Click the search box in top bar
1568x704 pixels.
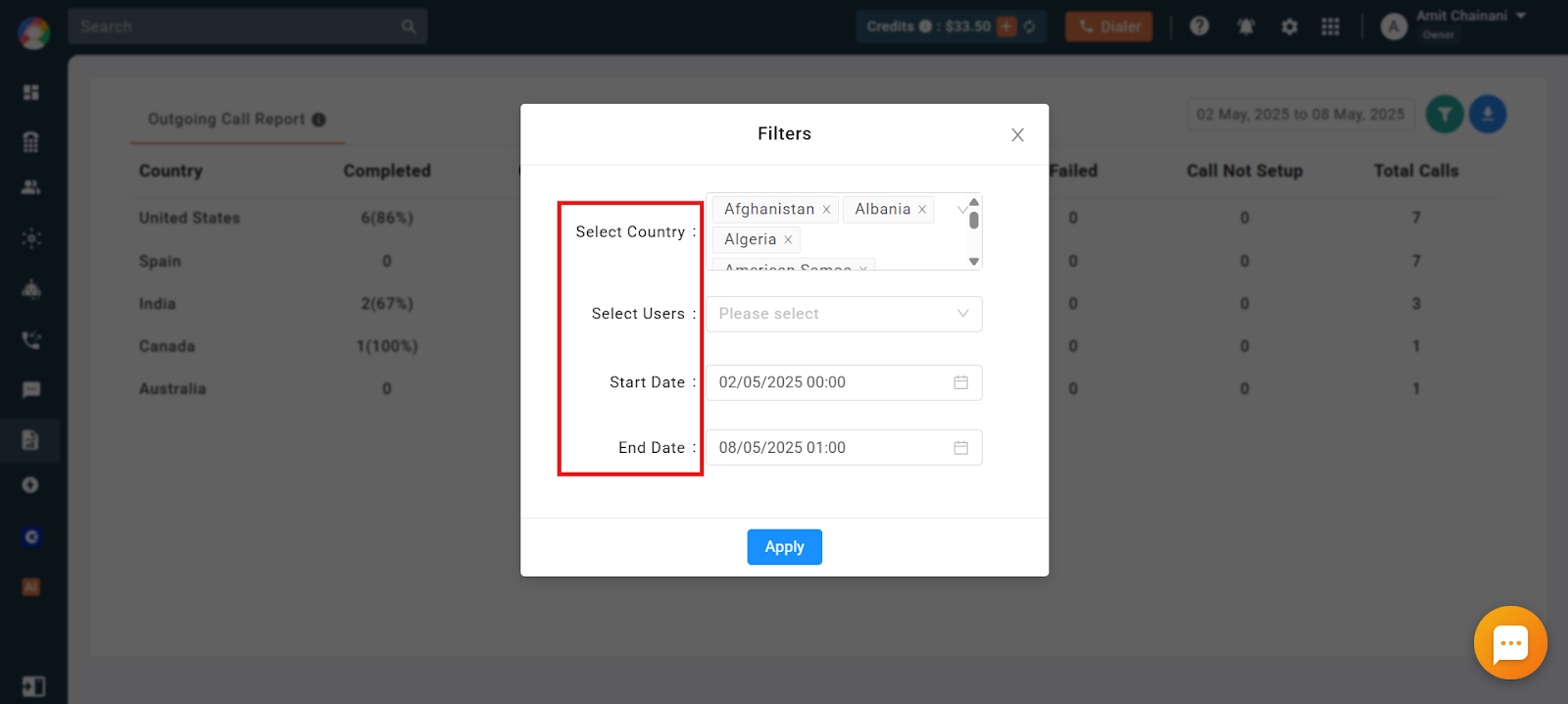pos(248,26)
